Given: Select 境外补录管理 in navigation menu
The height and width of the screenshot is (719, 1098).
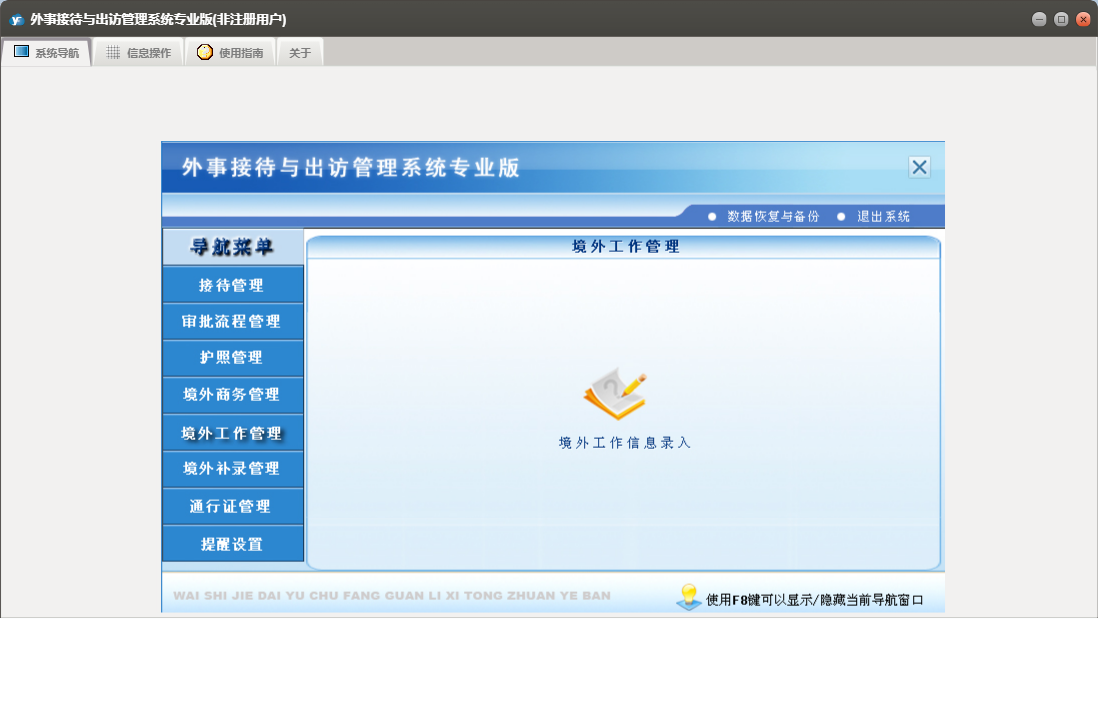Looking at the screenshot, I should click(x=232, y=469).
